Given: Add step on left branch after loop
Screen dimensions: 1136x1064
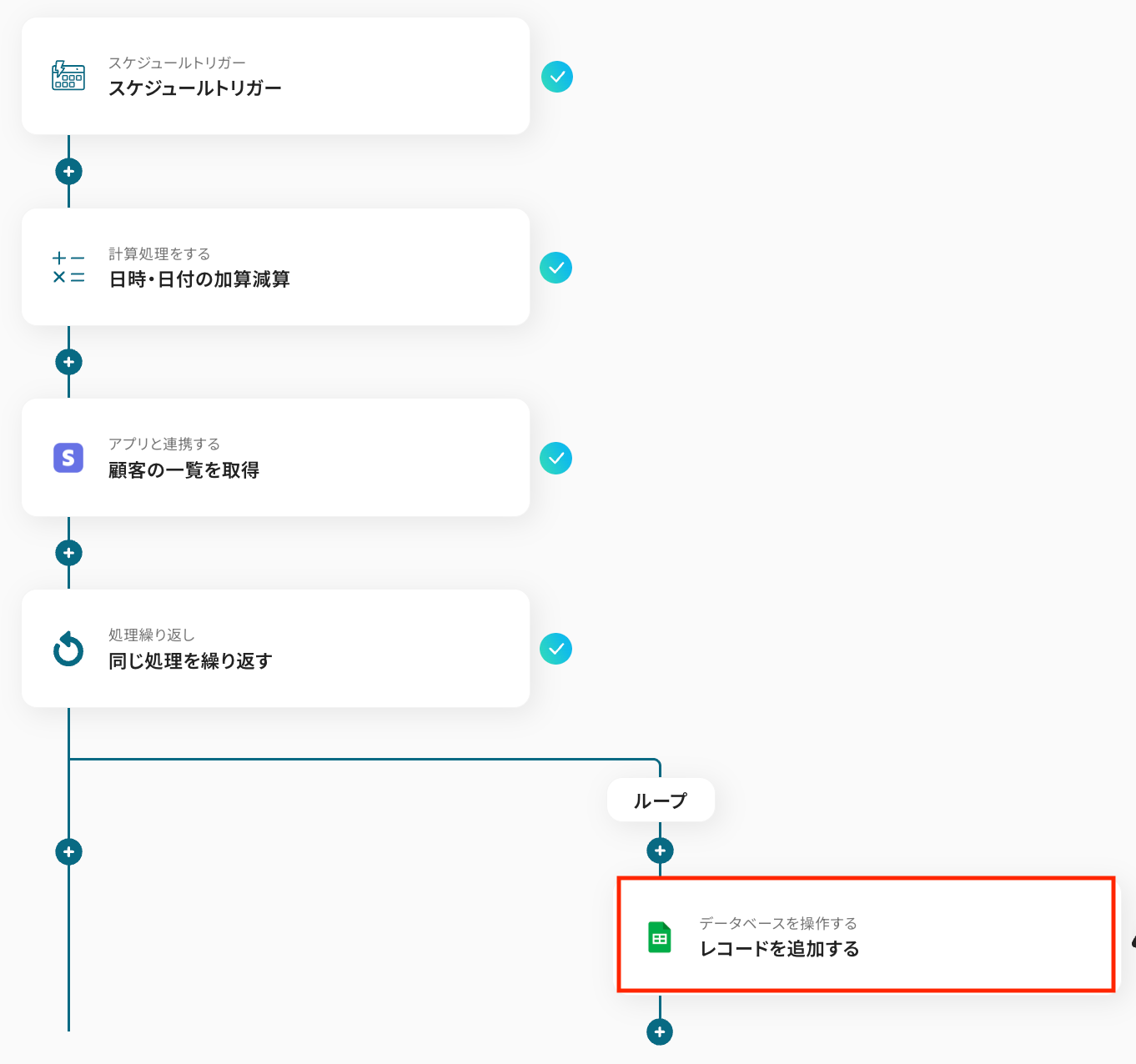Looking at the screenshot, I should coord(68,851).
